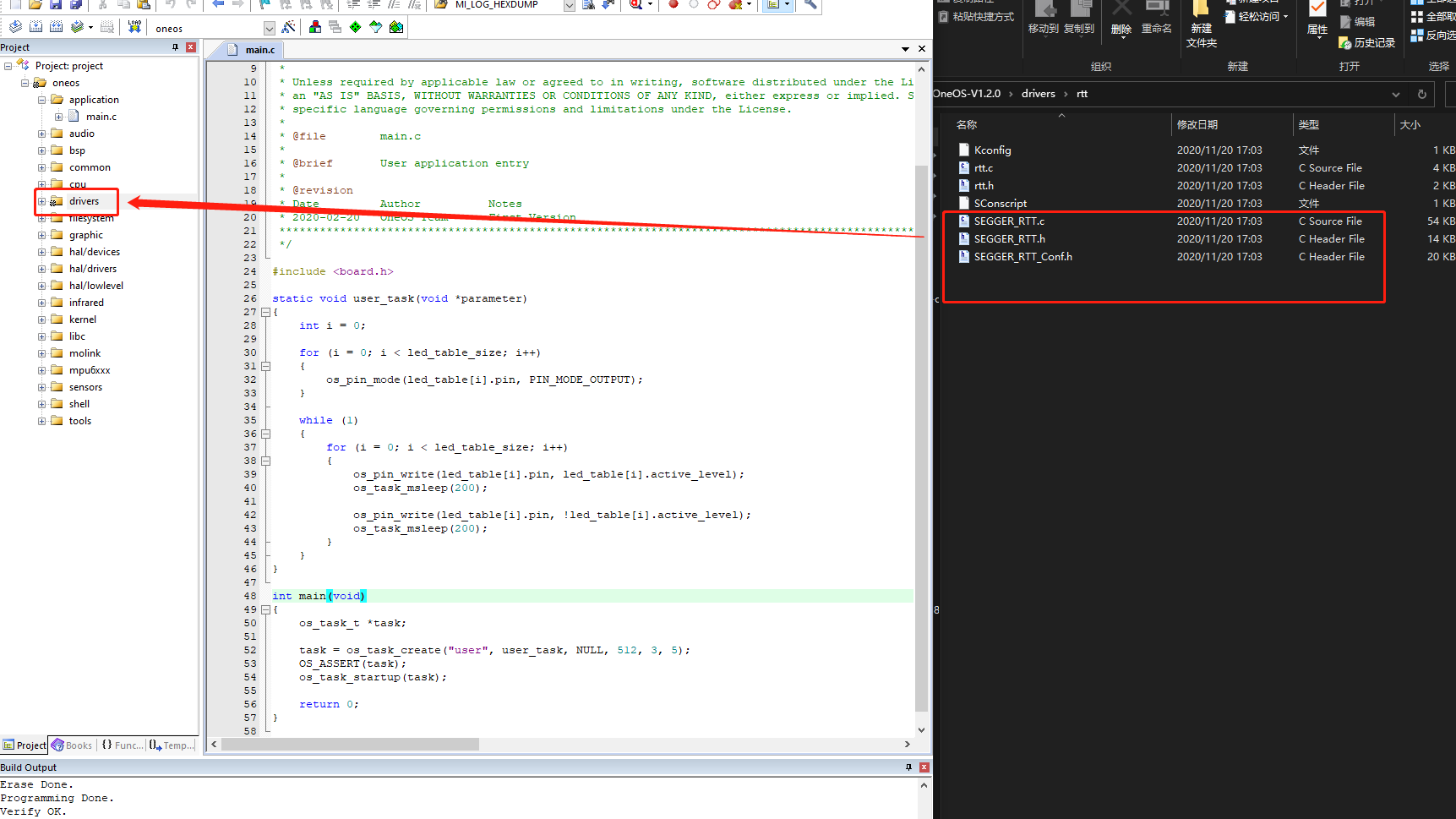Viewport: 1456px width, 819px height.
Task: Click the Refresh icon in Explorer address bar
Action: [x=1422, y=94]
